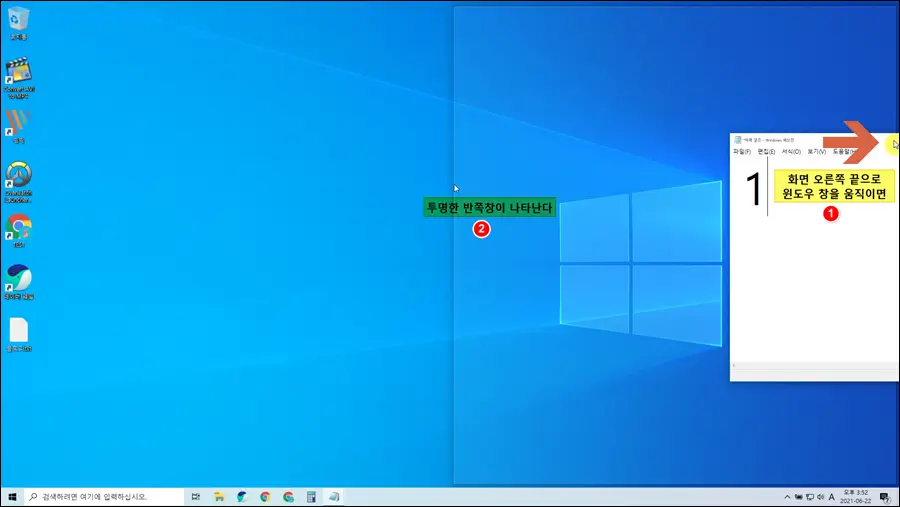Select the blank text document on desktop

pyautogui.click(x=18, y=334)
